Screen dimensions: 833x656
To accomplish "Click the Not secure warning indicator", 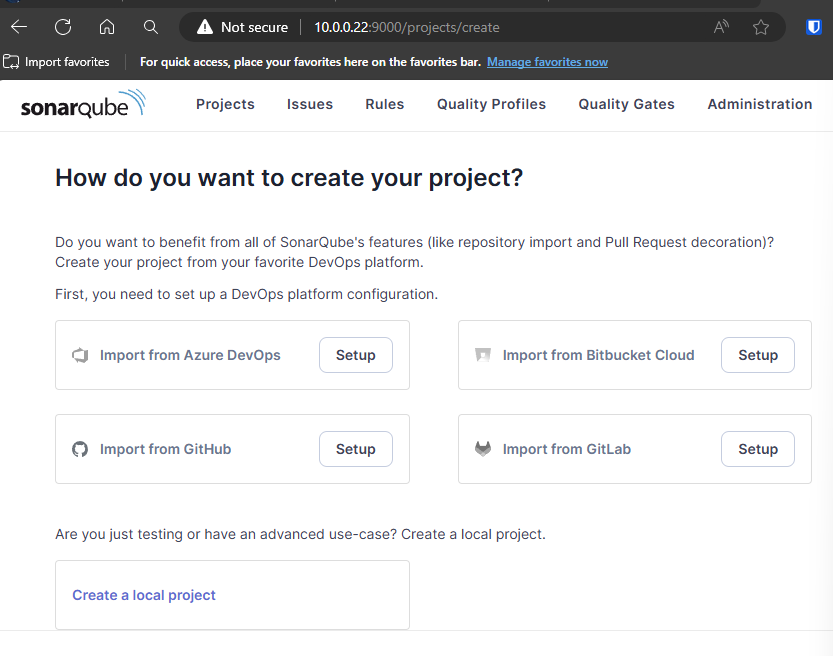I will 243,27.
